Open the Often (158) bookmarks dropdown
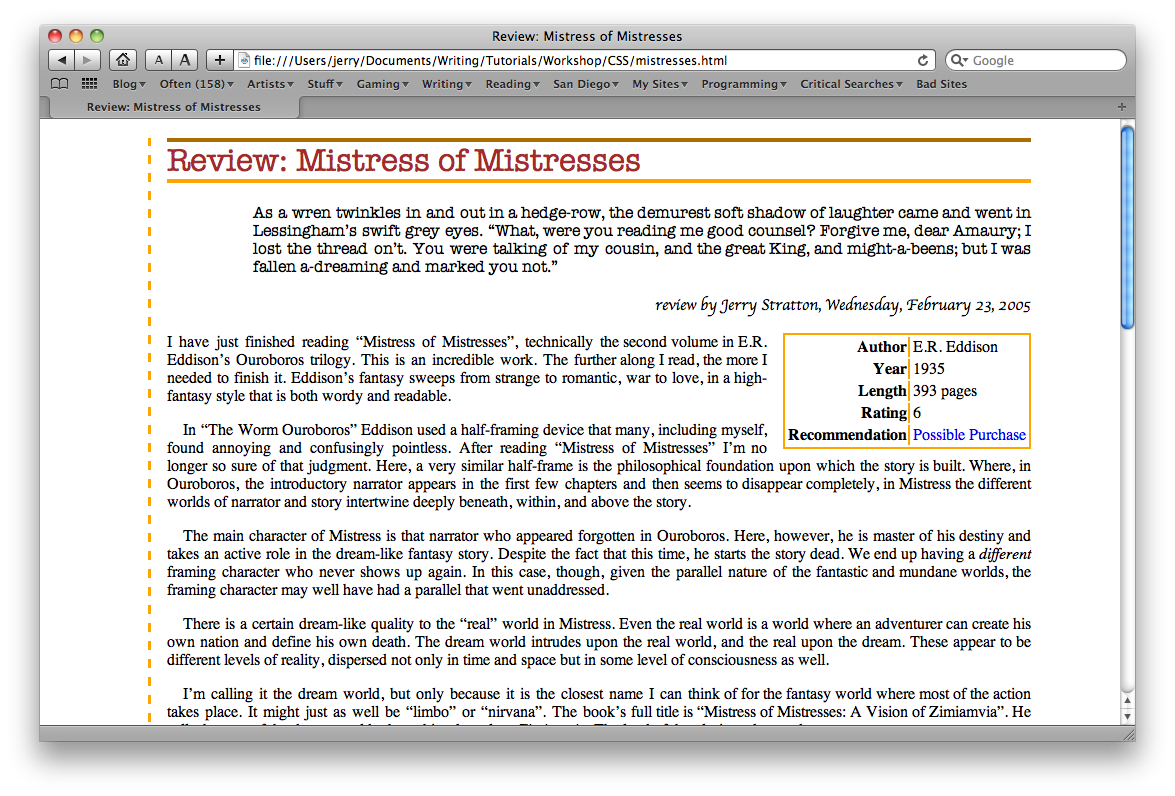 (x=196, y=84)
